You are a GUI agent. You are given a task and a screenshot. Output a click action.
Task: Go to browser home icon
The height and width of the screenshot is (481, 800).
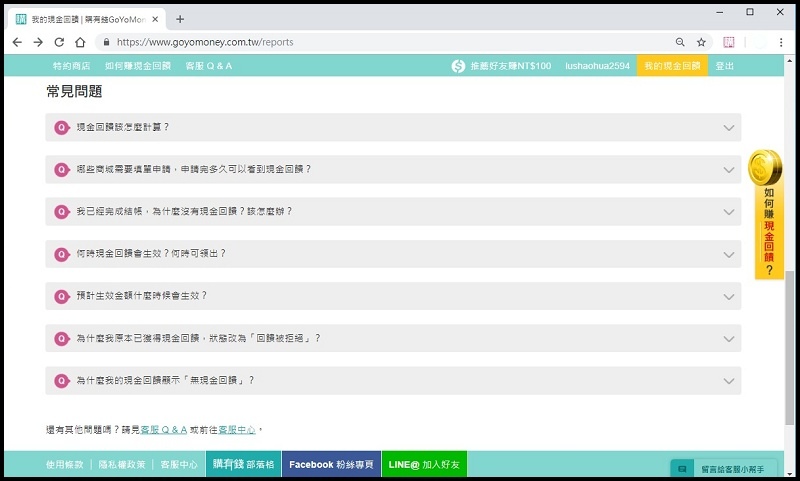coord(80,42)
